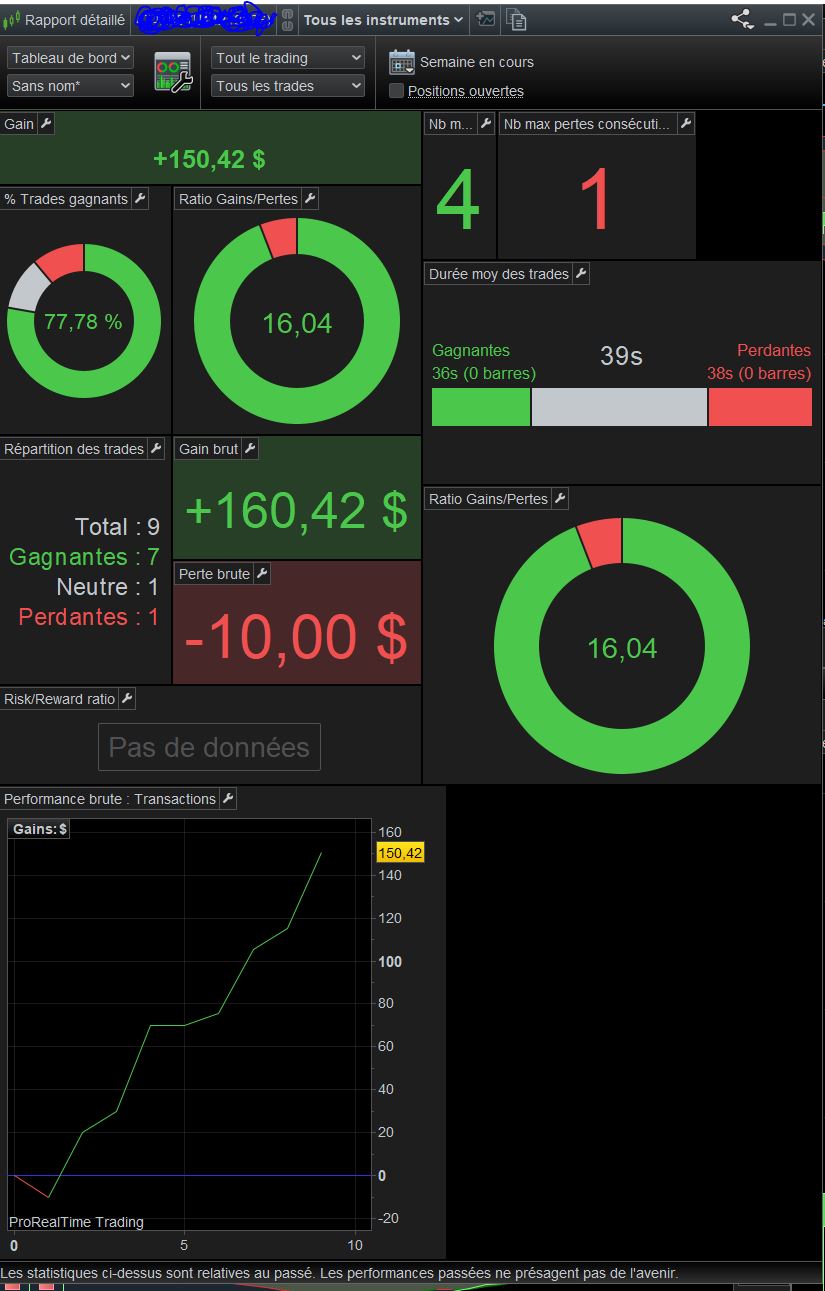Open settings wrench for Perte brute
The width and height of the screenshot is (825, 1291).
point(262,574)
